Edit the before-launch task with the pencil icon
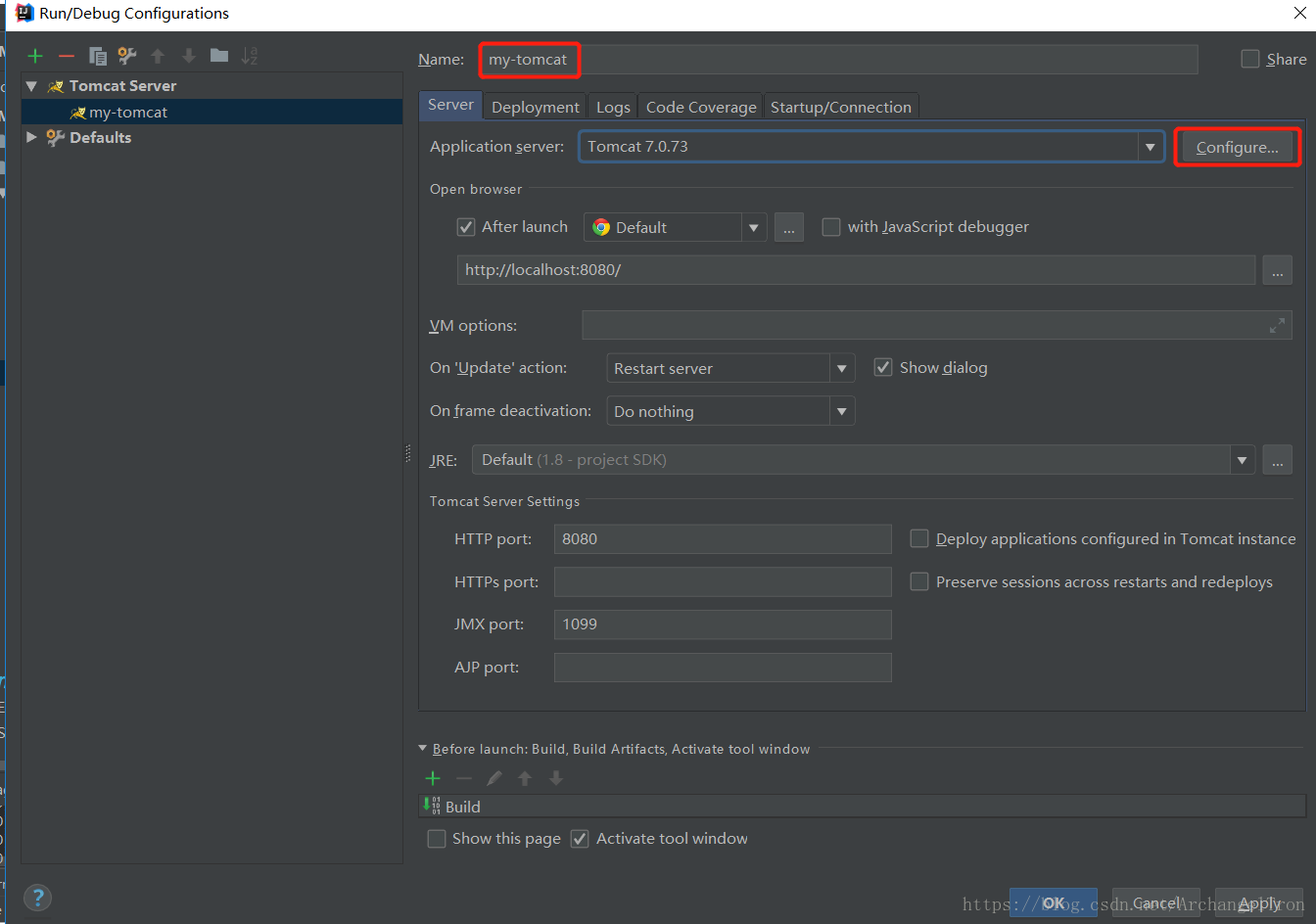 pos(494,778)
